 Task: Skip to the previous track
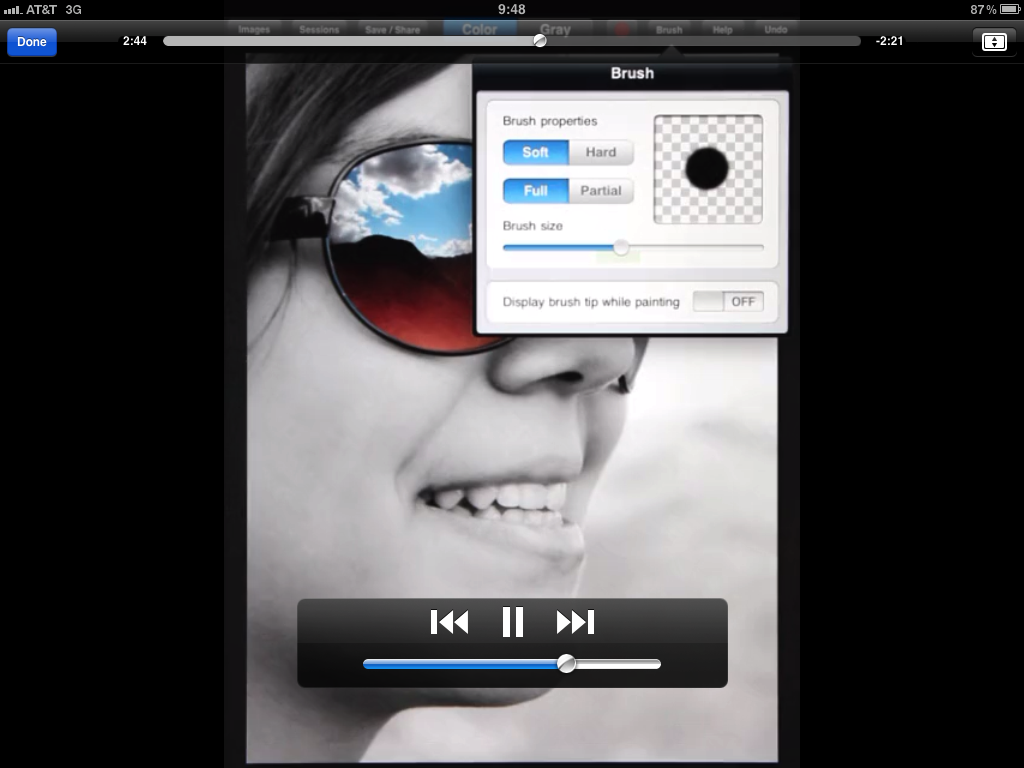coord(449,622)
